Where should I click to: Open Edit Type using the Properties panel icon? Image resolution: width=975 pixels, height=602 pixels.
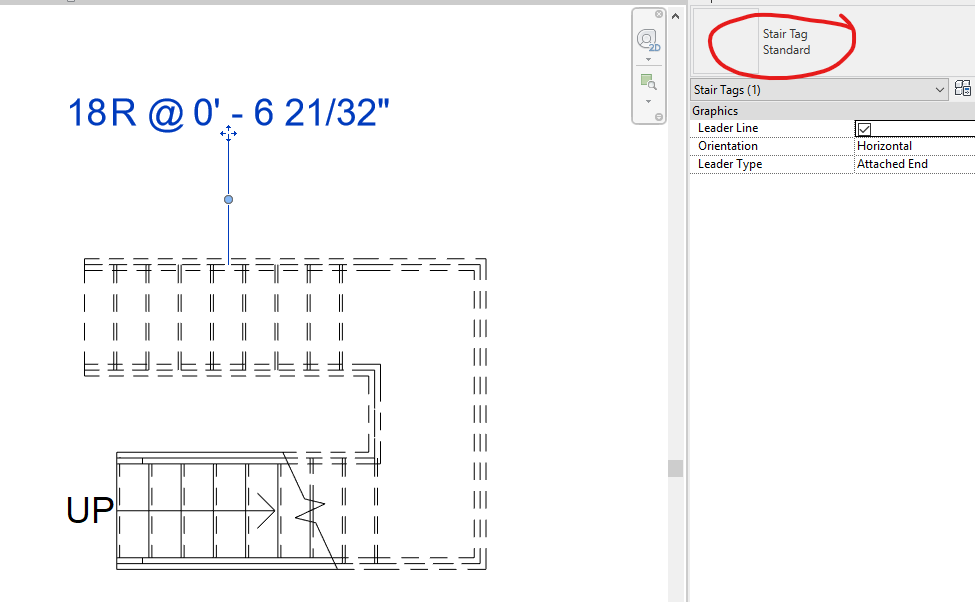(x=962, y=88)
